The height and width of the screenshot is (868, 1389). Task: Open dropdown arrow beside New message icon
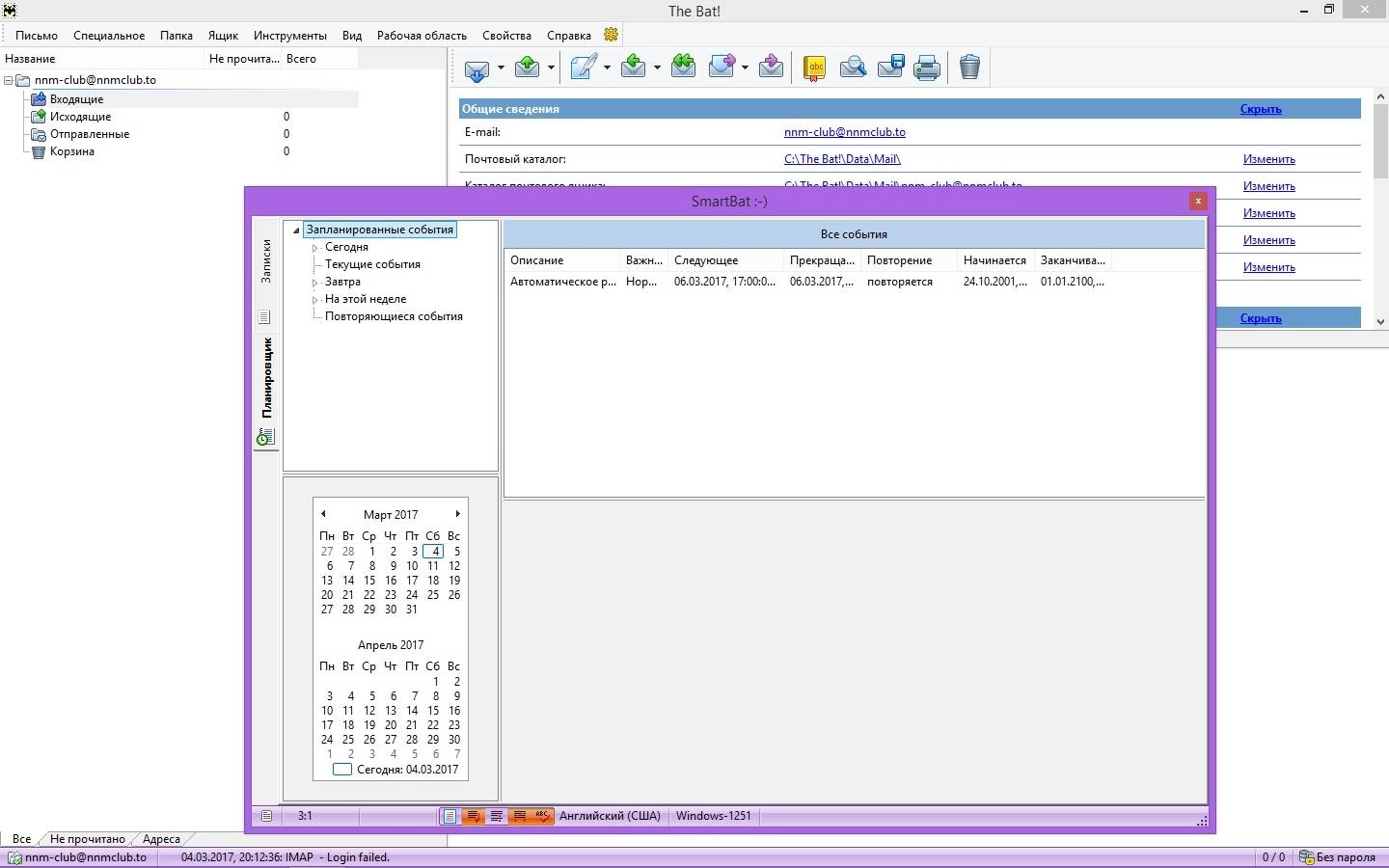pos(607,68)
